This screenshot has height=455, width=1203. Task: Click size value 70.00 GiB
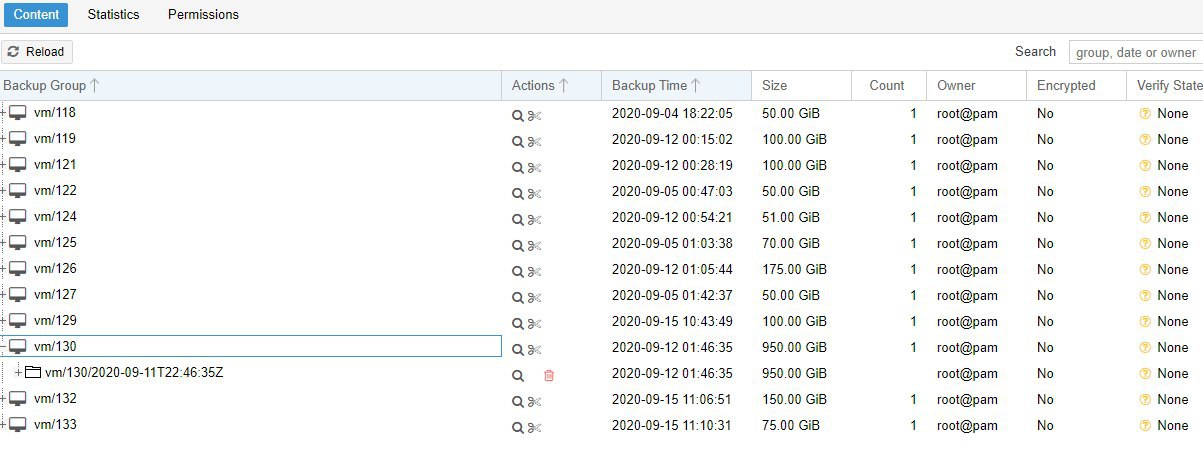tap(790, 243)
